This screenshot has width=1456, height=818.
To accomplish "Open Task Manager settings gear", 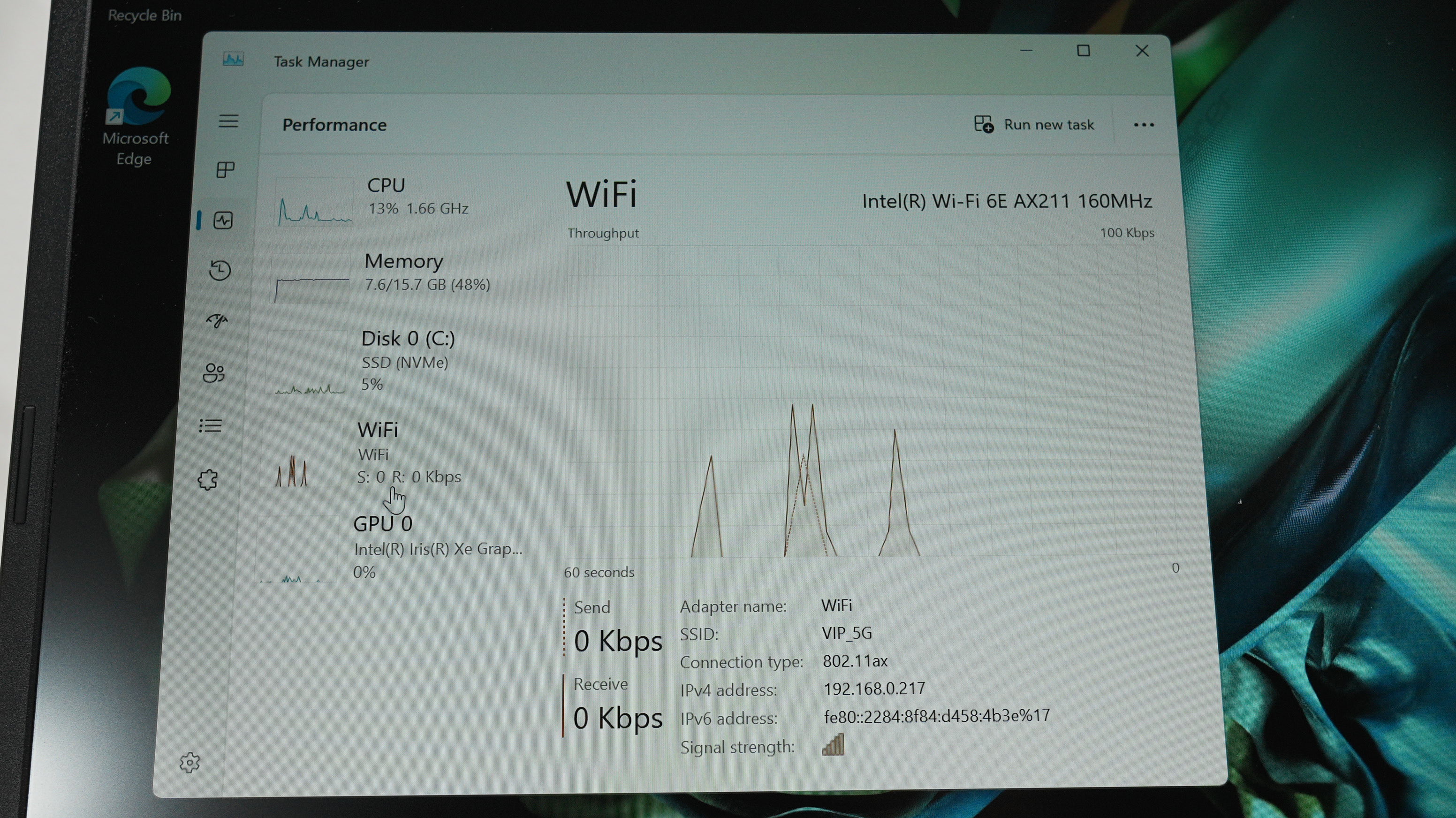I will pyautogui.click(x=190, y=762).
